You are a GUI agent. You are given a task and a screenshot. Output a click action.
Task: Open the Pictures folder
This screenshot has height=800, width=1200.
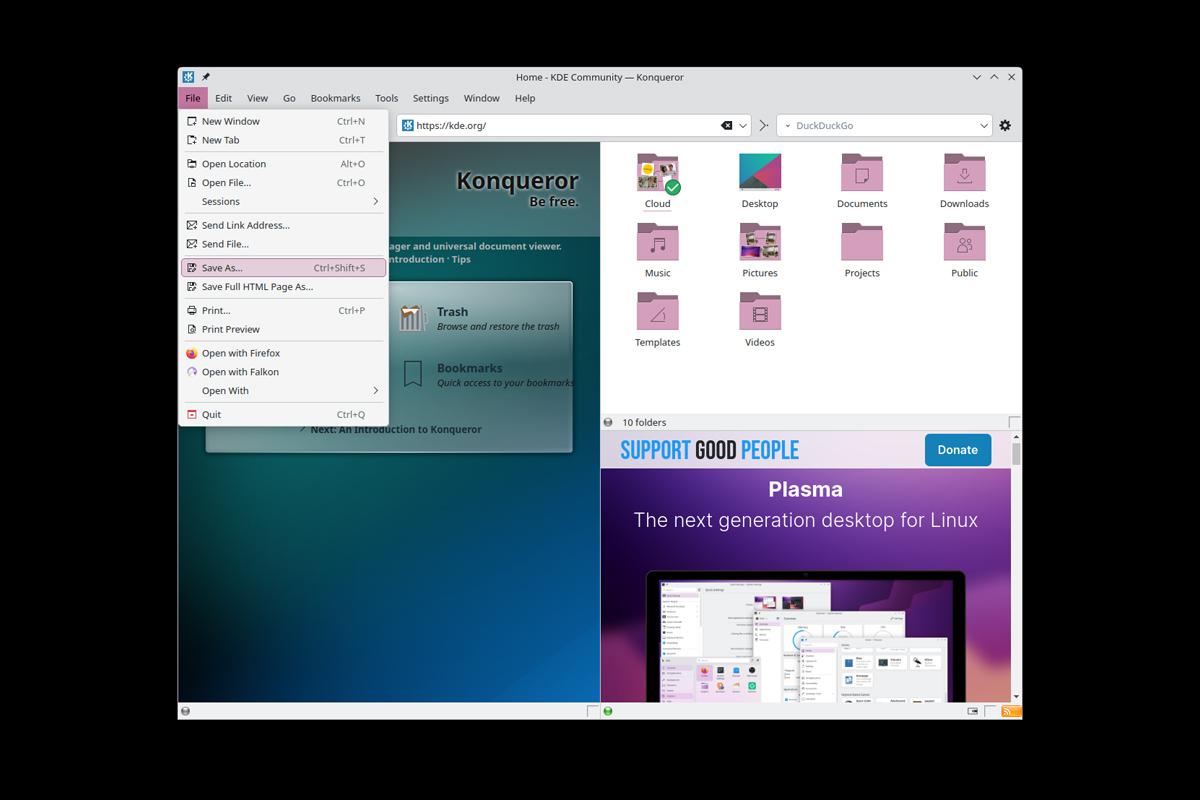click(x=760, y=250)
